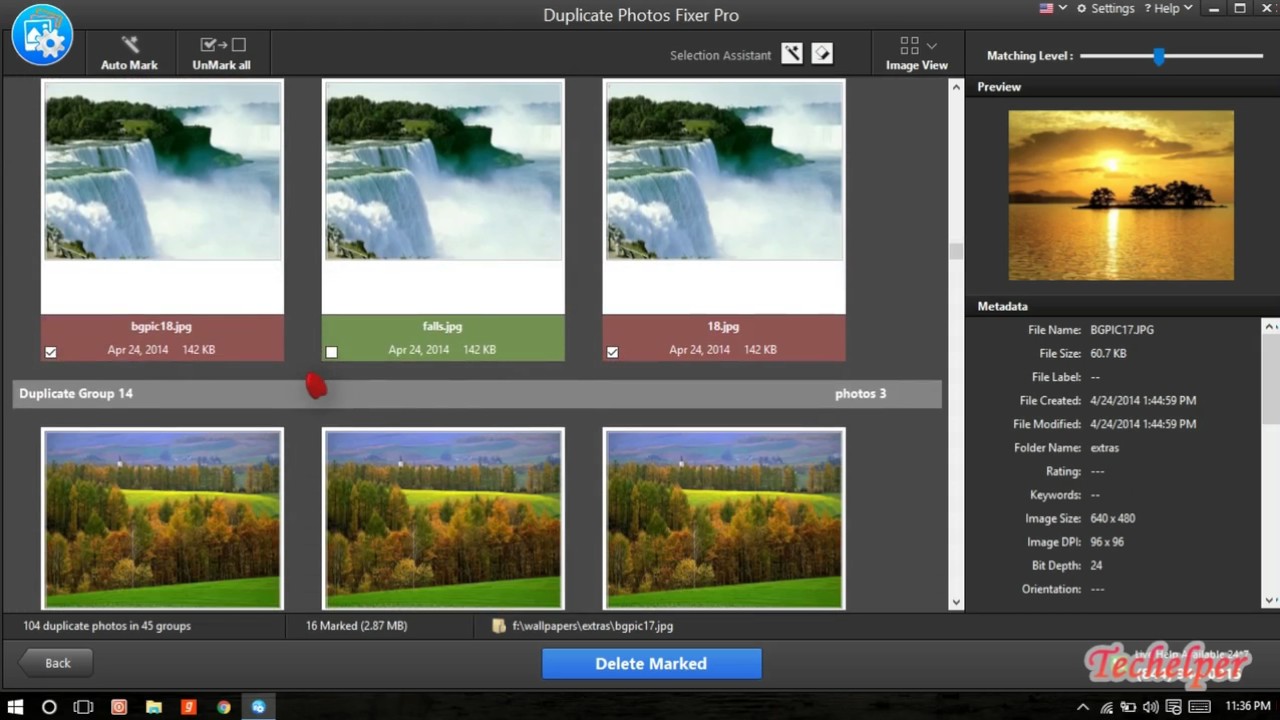Click the Metadata panel header
The height and width of the screenshot is (720, 1280).
pyautogui.click(x=1122, y=306)
